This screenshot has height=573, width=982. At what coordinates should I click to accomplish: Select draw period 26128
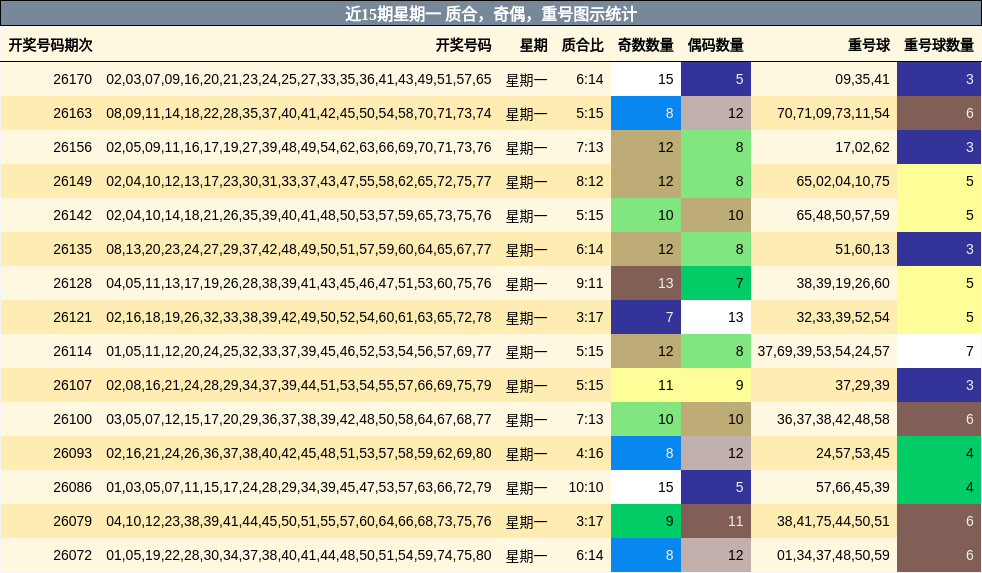coord(73,283)
